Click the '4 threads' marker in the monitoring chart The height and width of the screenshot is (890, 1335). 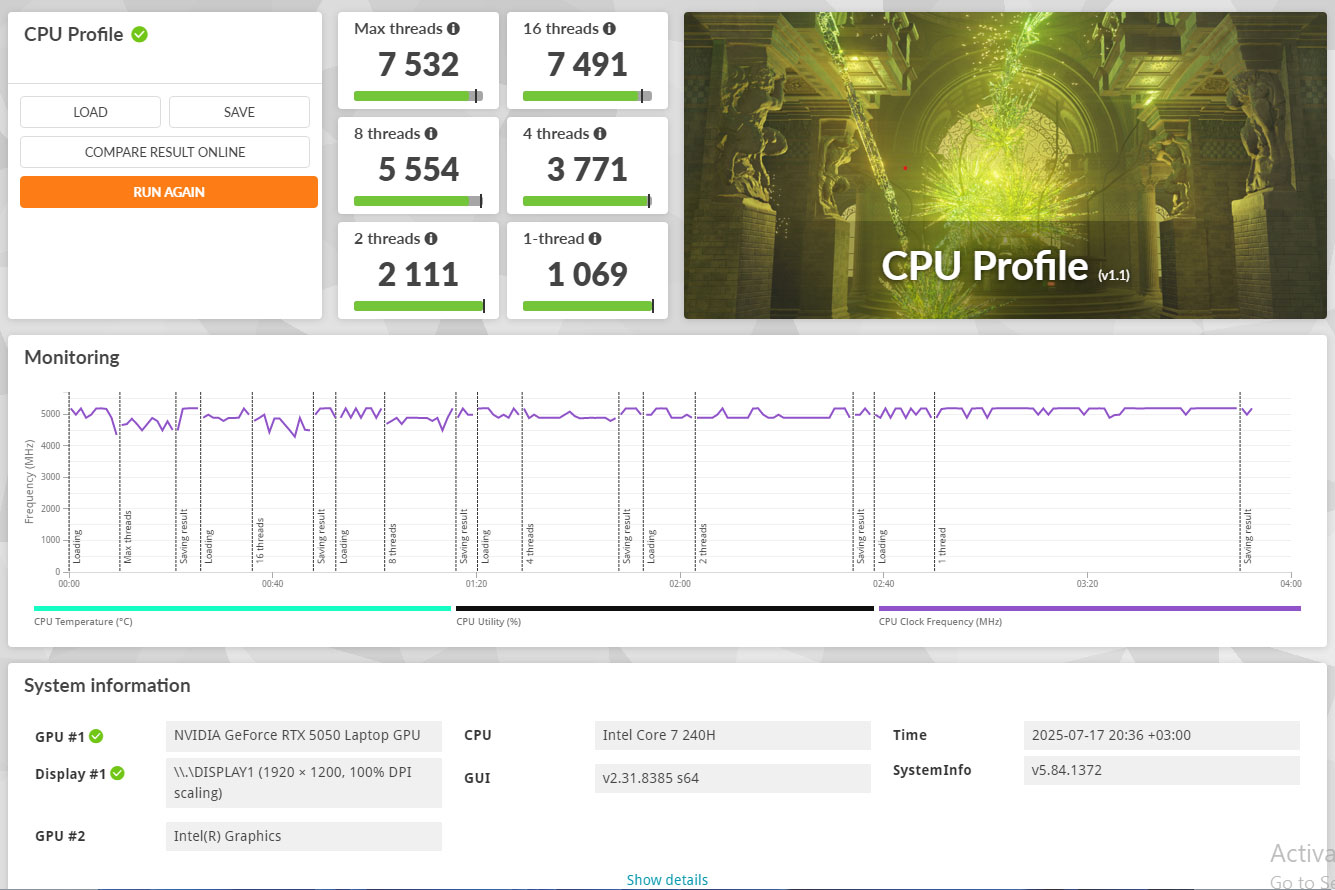tap(530, 543)
